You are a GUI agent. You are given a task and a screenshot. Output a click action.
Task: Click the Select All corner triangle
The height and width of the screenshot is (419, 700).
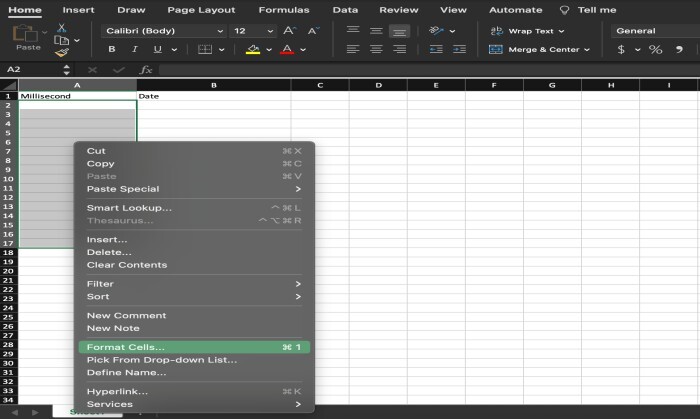point(9,85)
